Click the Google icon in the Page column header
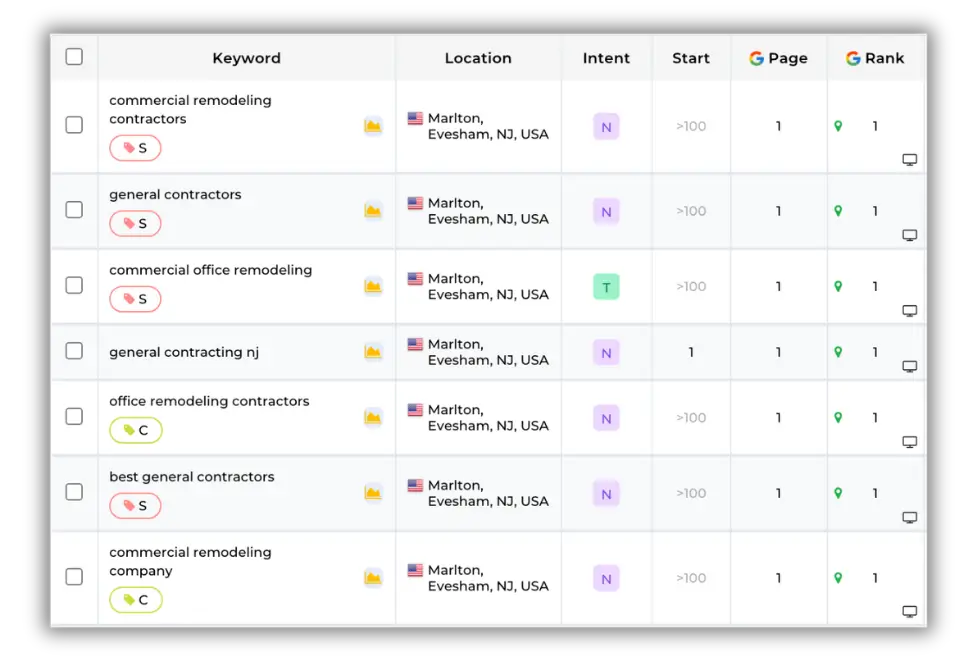This screenshot has width=960, height=661. 755,58
